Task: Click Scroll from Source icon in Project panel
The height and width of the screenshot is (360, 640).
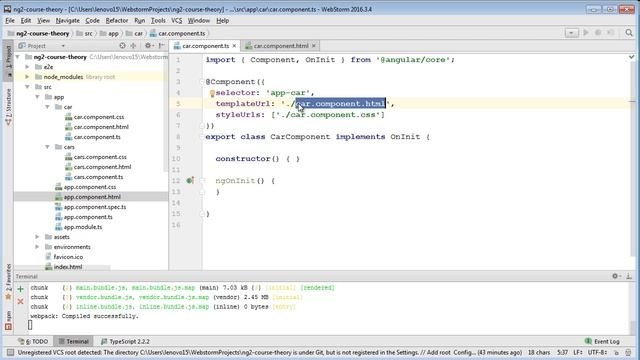Action: coord(122,46)
